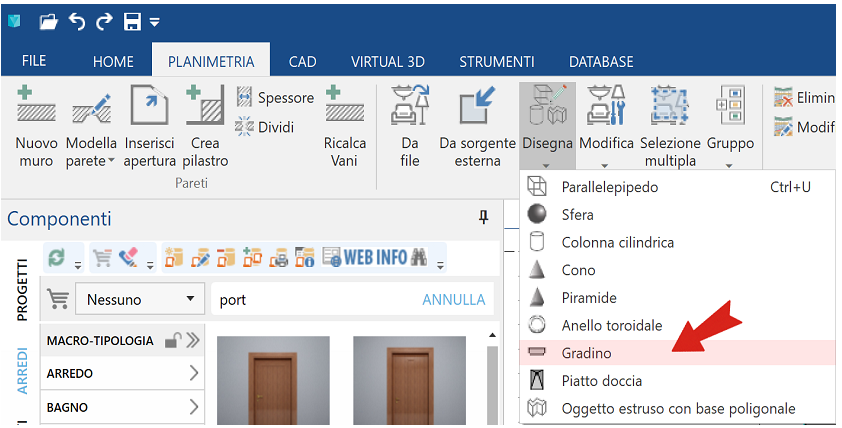The image size is (842, 428).
Task: Expand the BAGNO category
Action: (x=122, y=407)
